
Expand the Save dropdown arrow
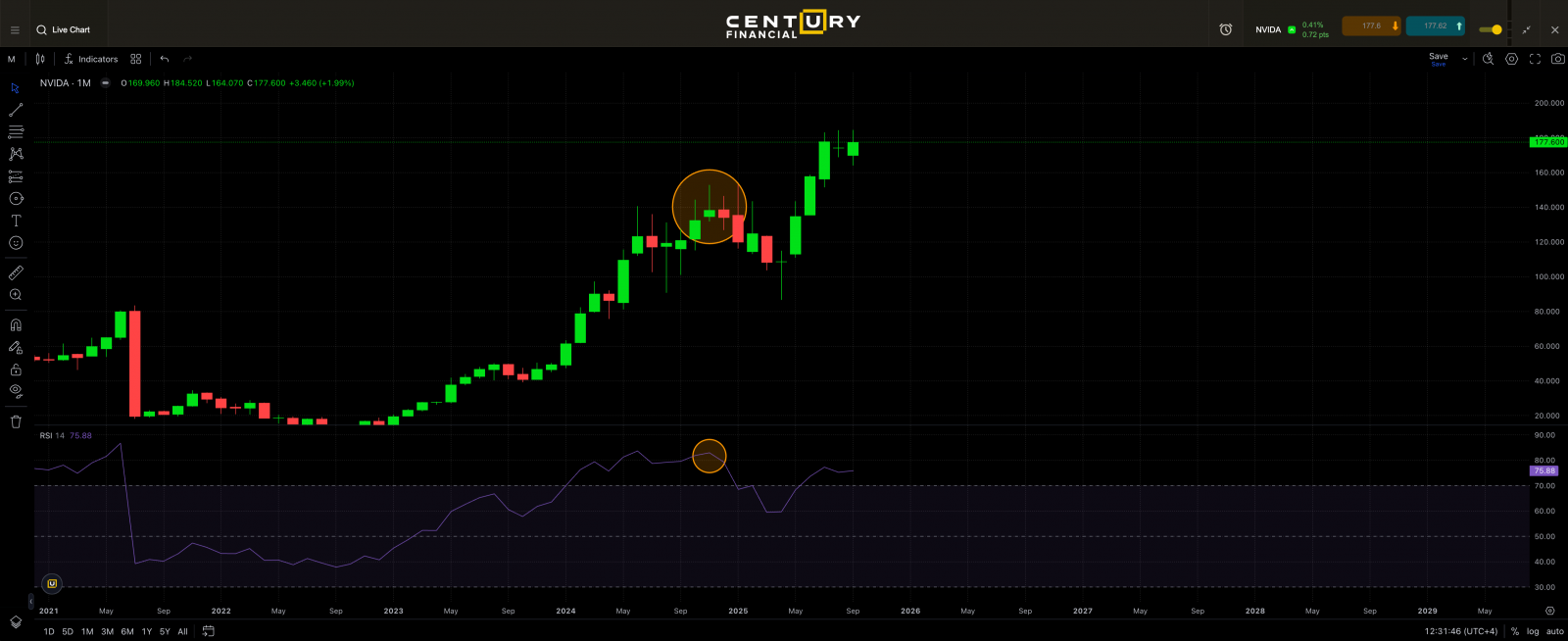1465,59
